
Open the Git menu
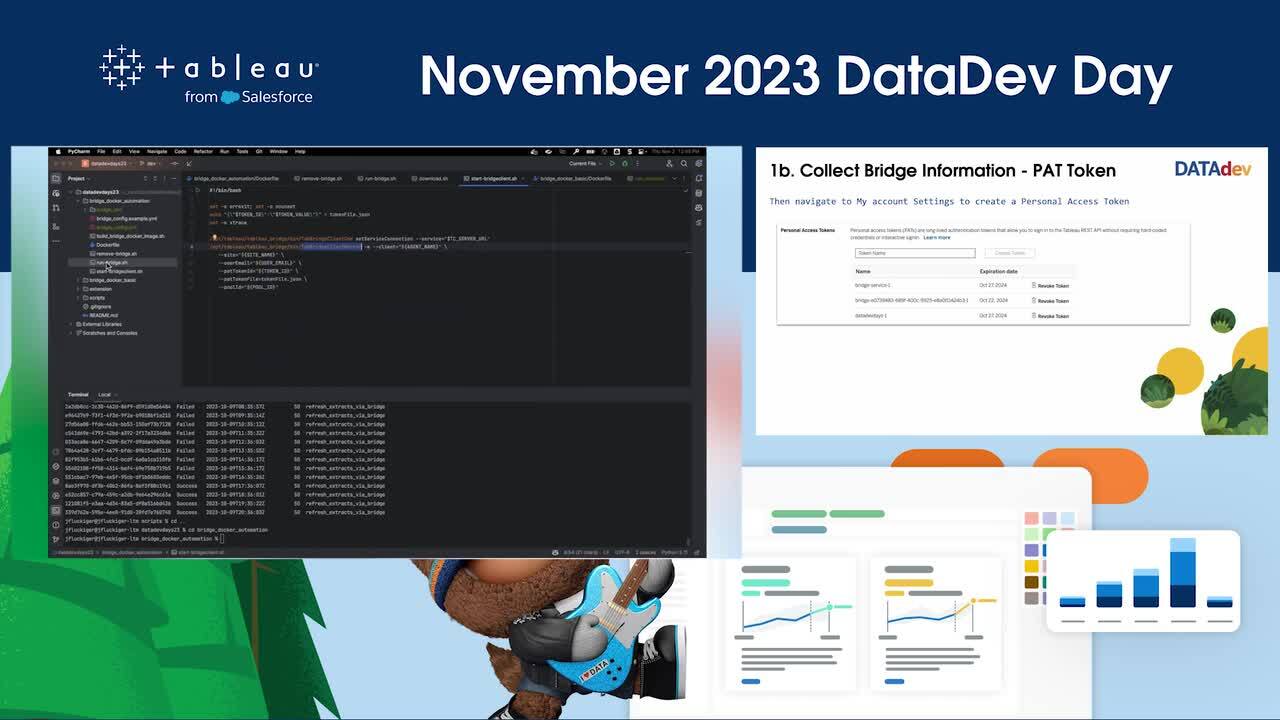coord(259,151)
